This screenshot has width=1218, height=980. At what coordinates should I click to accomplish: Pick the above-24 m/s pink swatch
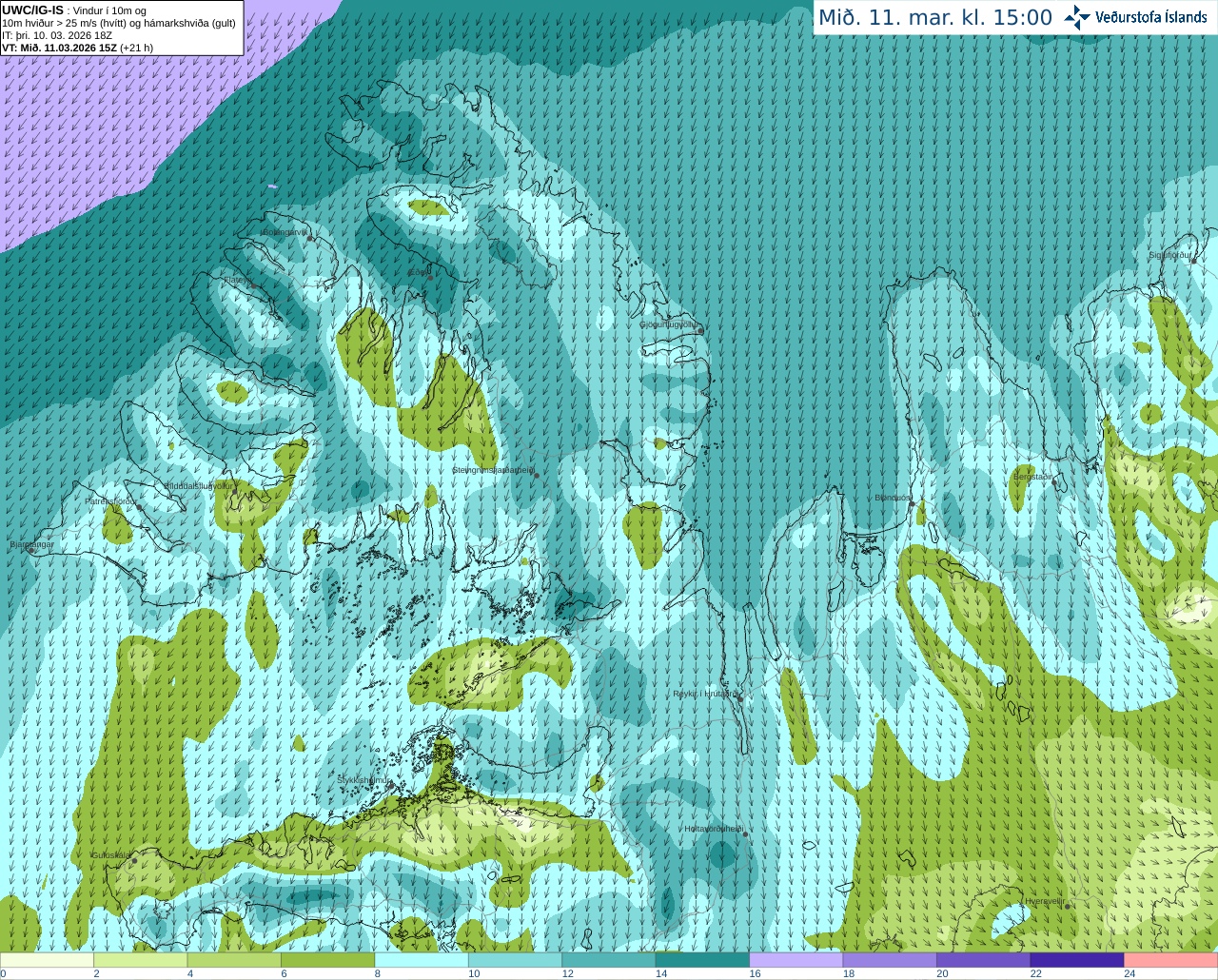pos(1170,960)
